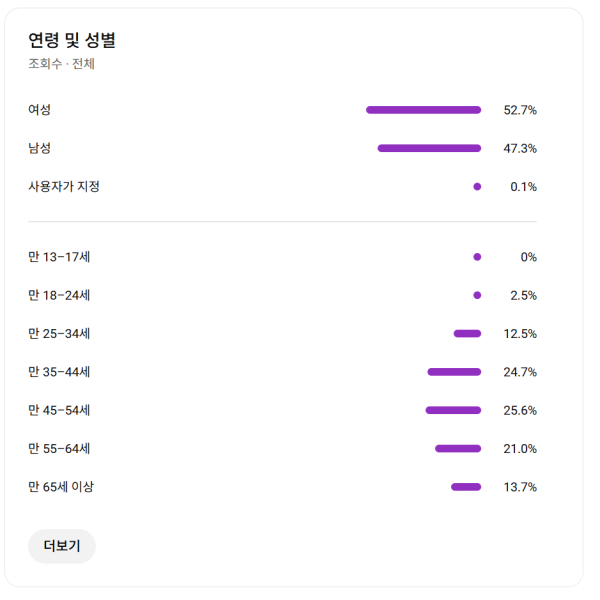Image resolution: width=600 pixels, height=600 pixels.
Task: Click the 만 45–54세 purple bar
Action: [453, 410]
